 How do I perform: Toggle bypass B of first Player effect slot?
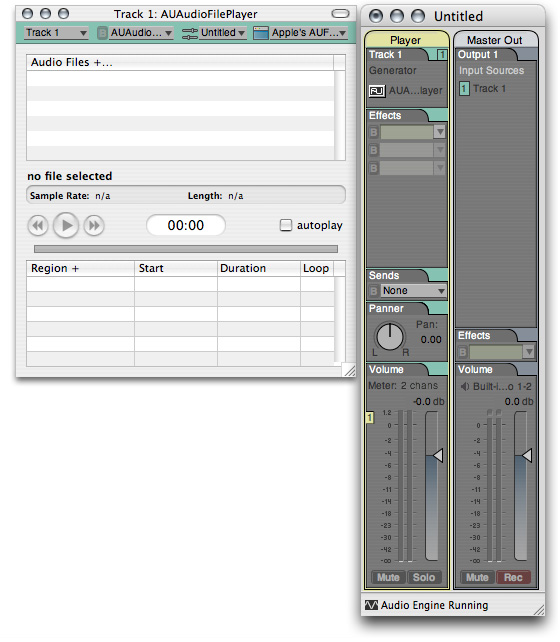373,132
